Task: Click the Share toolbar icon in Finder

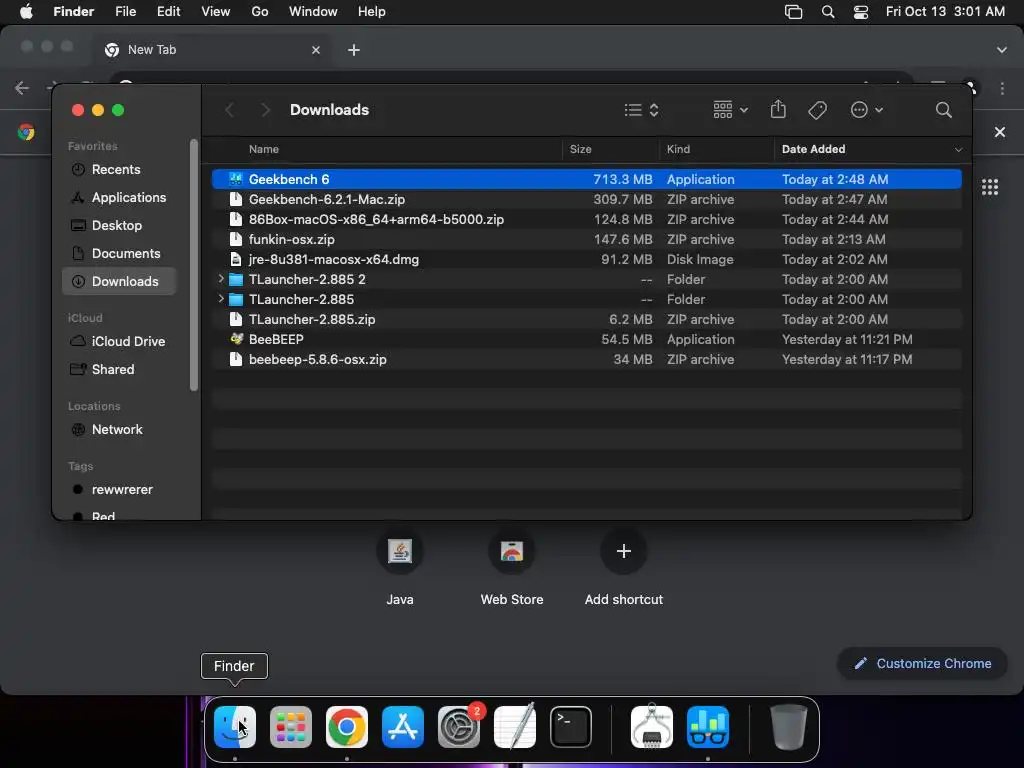Action: click(778, 109)
